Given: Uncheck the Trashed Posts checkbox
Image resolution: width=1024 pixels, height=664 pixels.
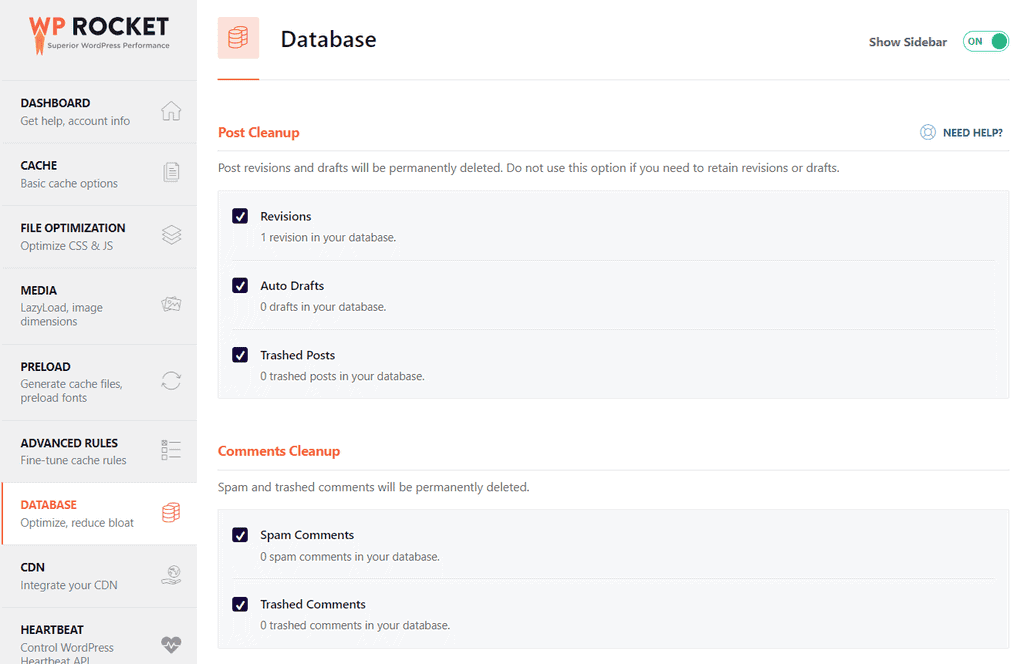Looking at the screenshot, I should (x=240, y=355).
